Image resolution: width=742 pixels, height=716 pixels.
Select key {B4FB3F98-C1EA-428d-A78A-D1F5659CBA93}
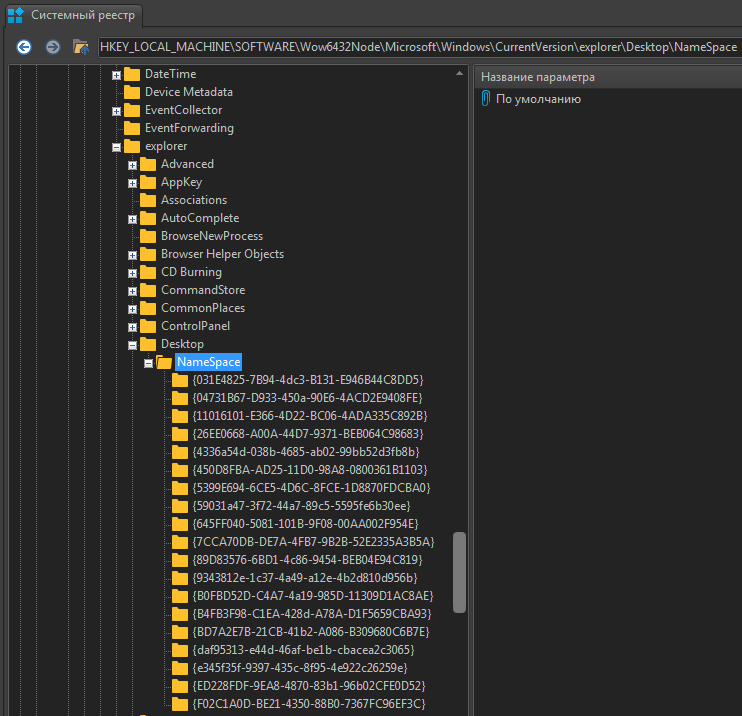[x=312, y=613]
